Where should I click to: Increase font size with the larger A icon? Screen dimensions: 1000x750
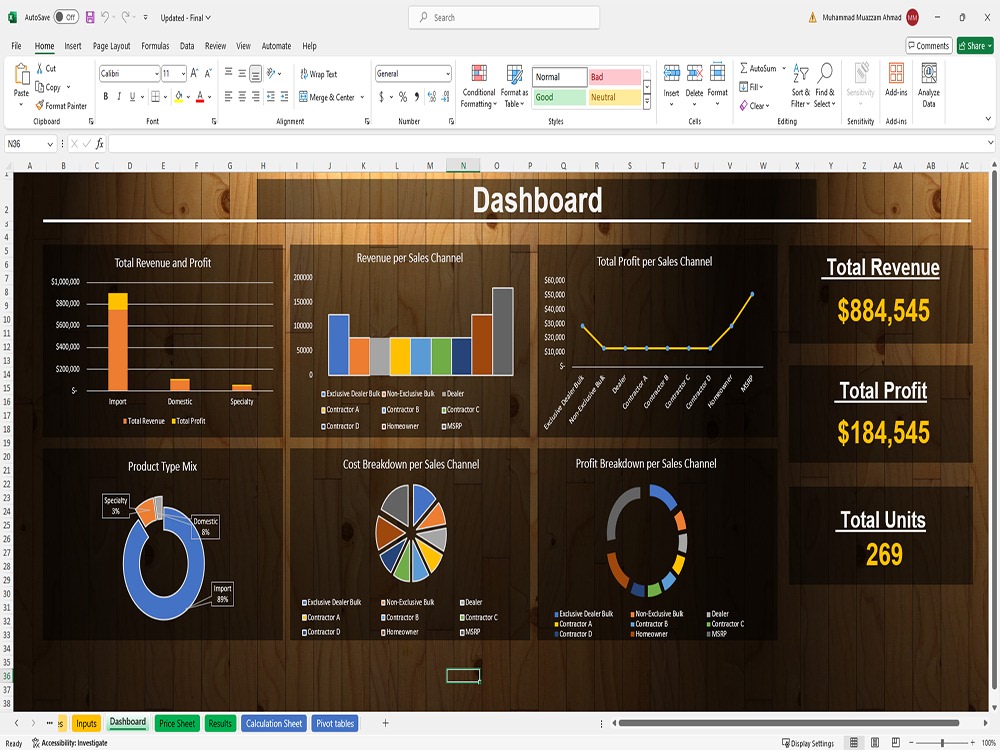(195, 73)
